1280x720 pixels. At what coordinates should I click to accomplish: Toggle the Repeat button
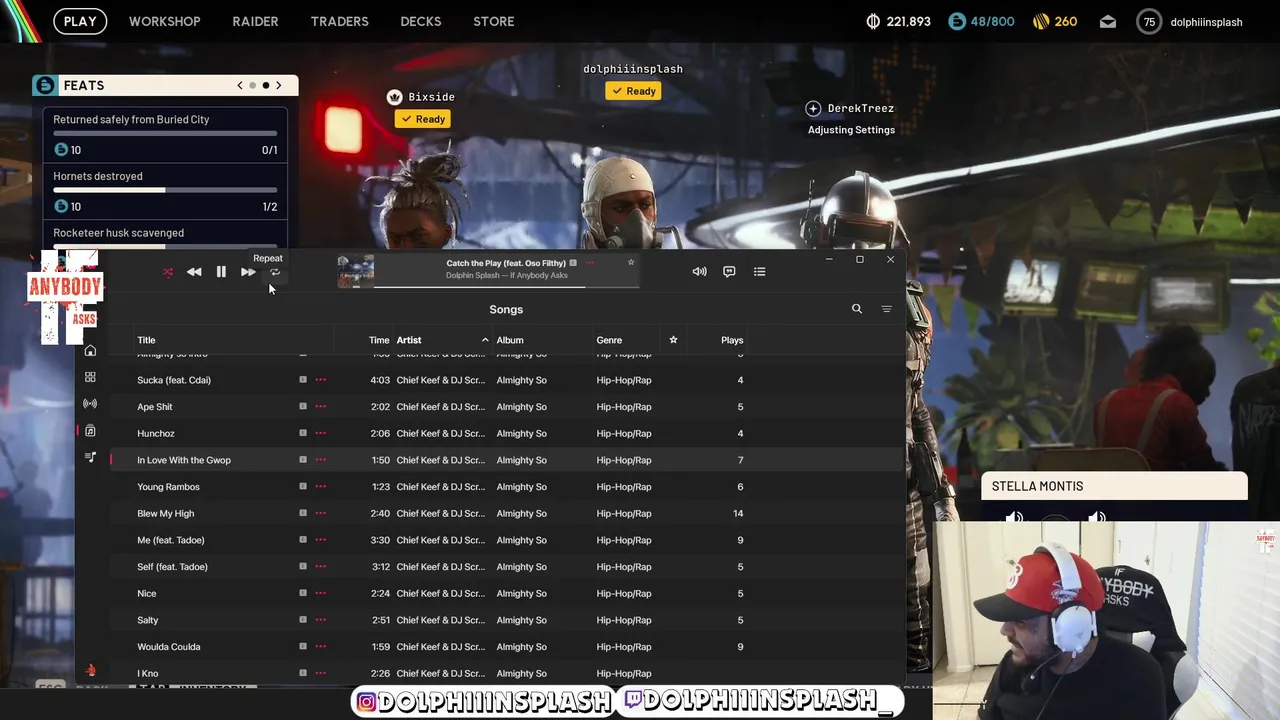pos(275,272)
